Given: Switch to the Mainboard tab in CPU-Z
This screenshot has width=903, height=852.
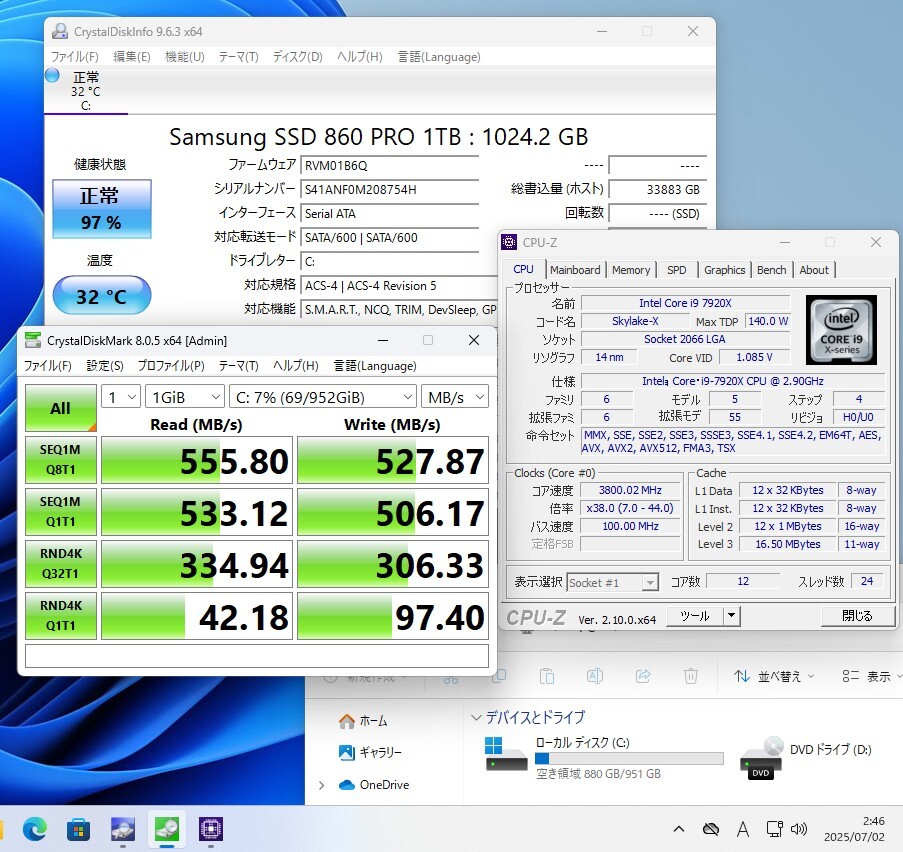Looking at the screenshot, I should (x=575, y=270).
